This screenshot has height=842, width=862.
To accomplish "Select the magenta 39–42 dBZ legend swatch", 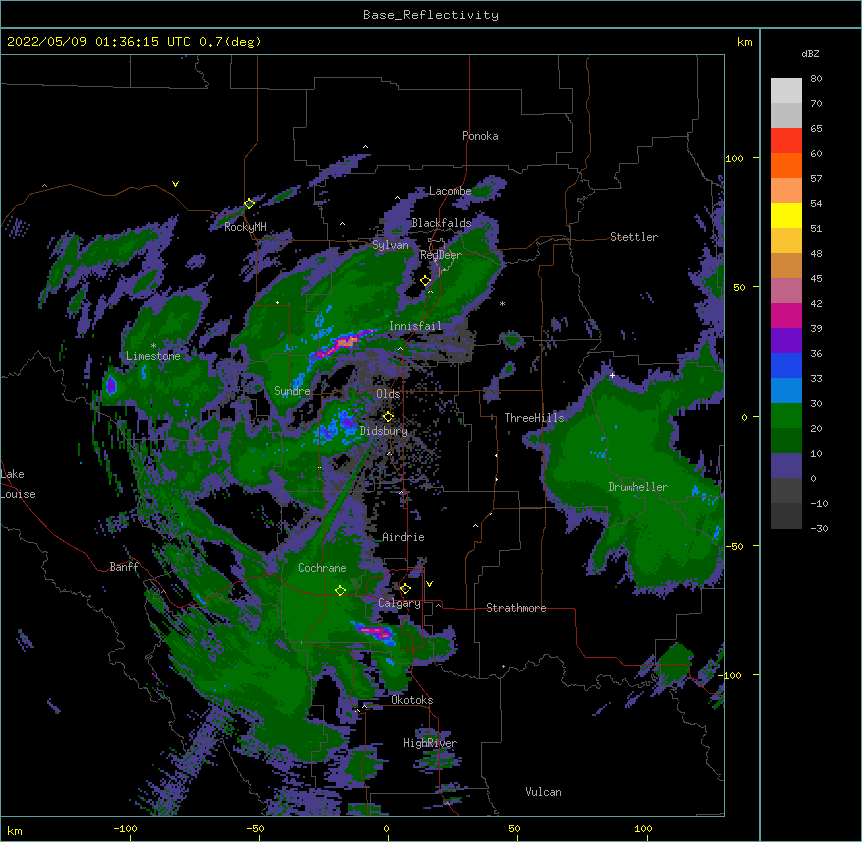I will 786,315.
